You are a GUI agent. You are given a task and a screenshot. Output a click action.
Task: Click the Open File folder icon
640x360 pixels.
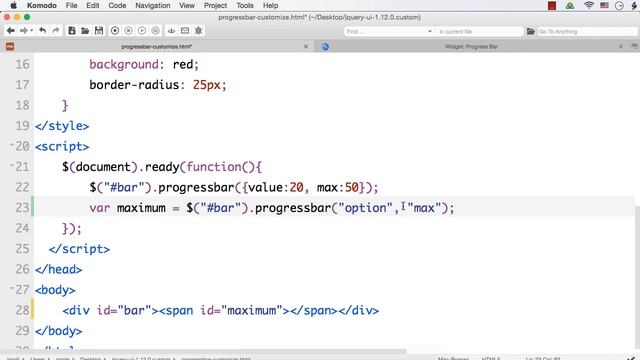[x=85, y=31]
